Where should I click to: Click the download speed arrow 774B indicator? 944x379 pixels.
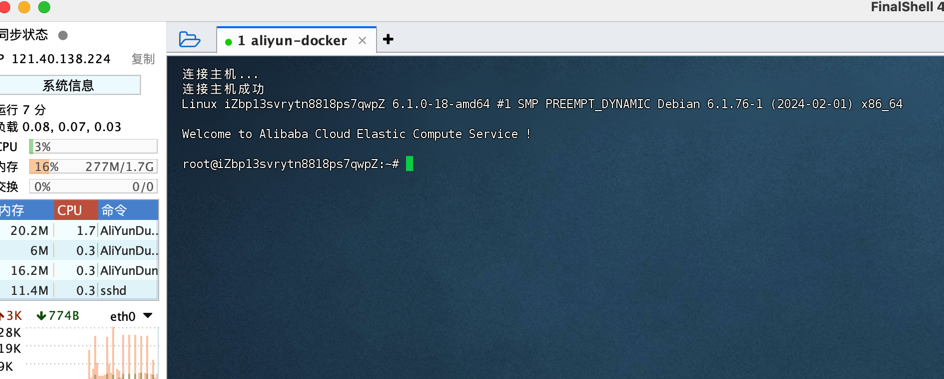(58, 316)
